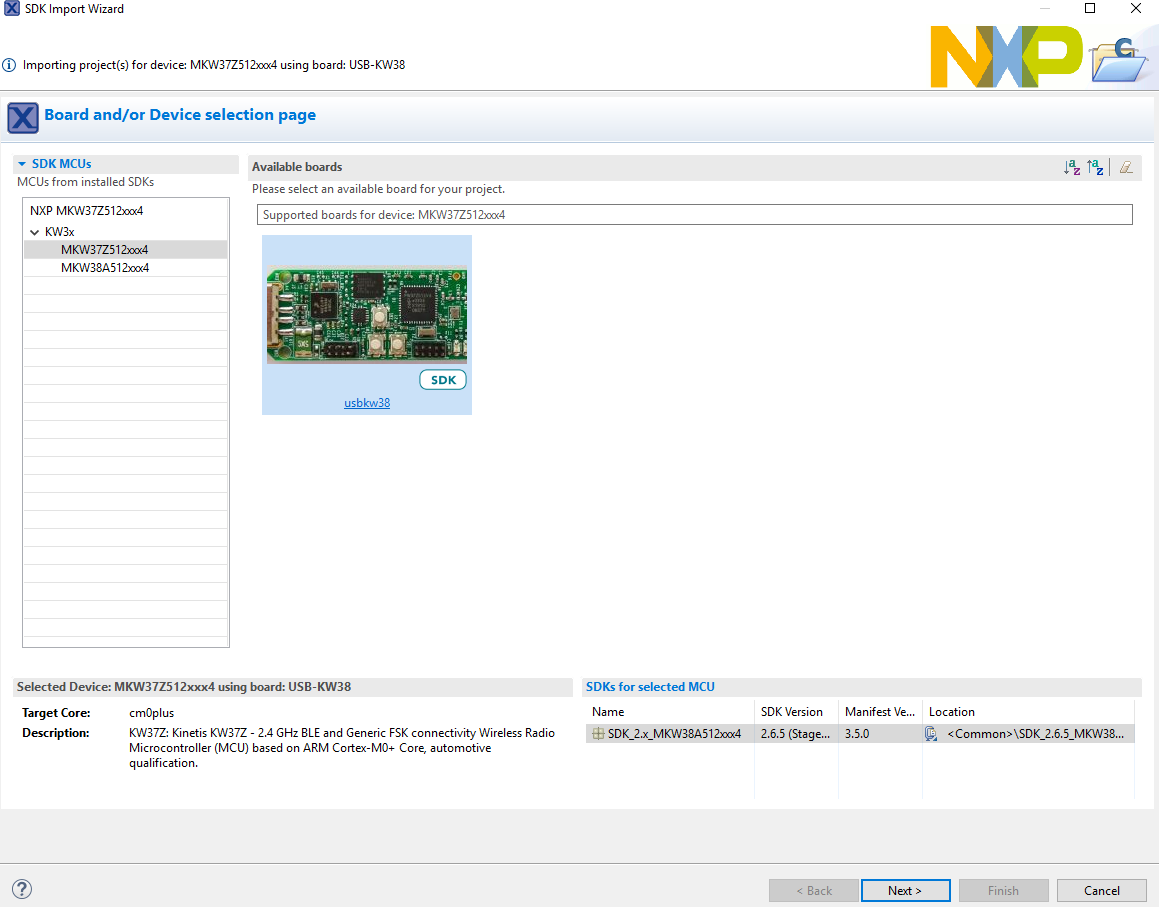This screenshot has width=1159, height=907.
Task: Click the info icon beside the import message
Action: pos(10,64)
